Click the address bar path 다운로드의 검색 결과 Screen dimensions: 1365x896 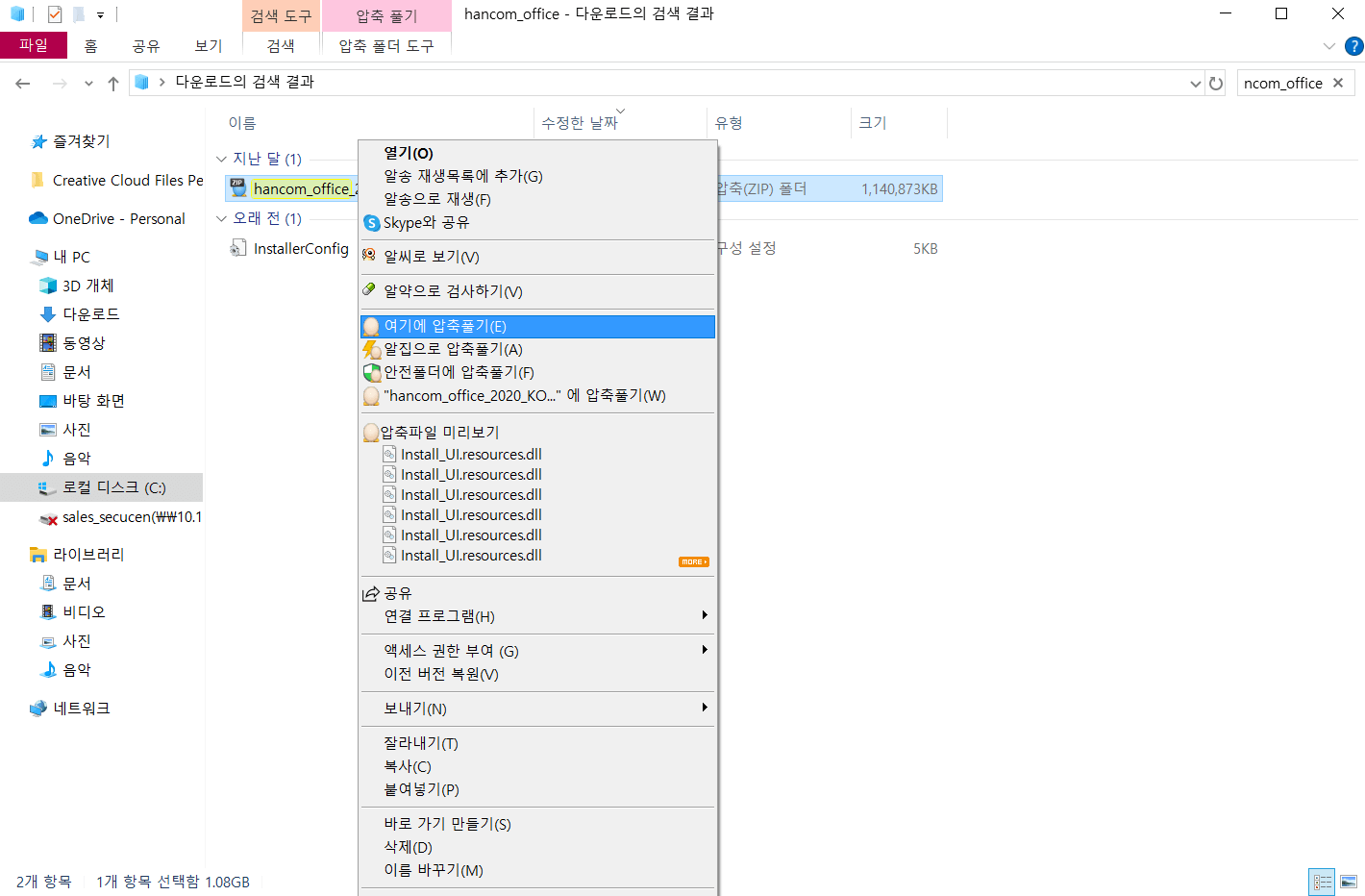tap(244, 83)
